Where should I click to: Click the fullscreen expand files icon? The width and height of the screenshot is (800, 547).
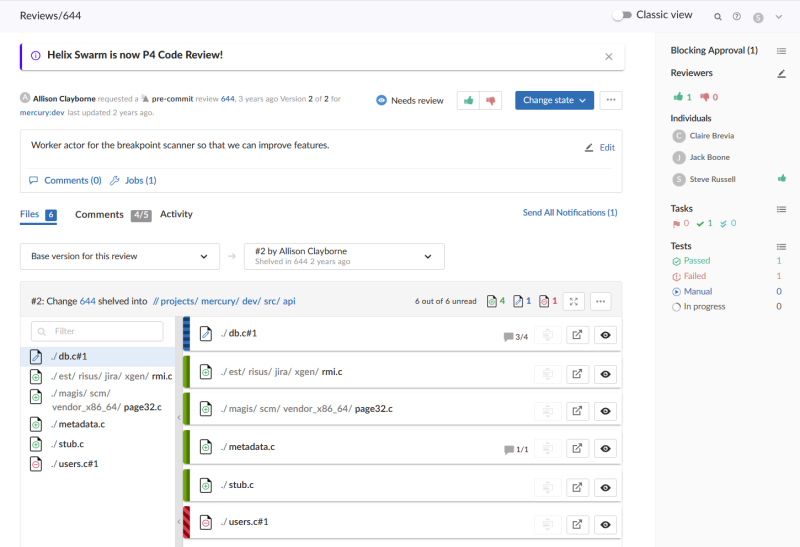pos(574,301)
